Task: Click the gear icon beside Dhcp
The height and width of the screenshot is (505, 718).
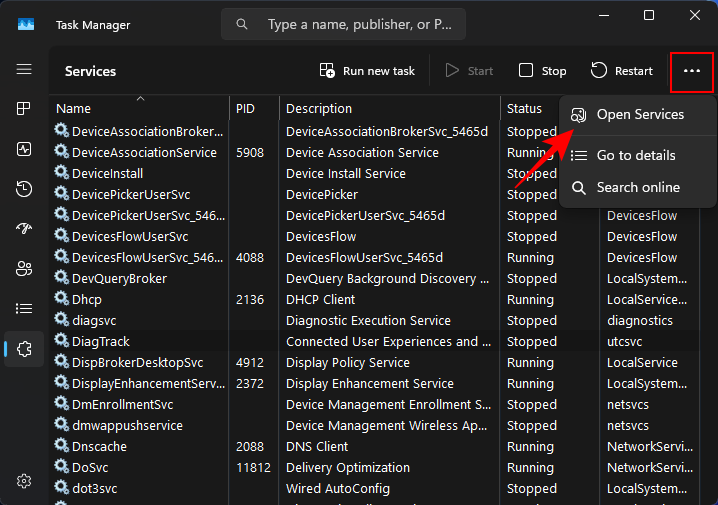Action: pyautogui.click(x=61, y=299)
